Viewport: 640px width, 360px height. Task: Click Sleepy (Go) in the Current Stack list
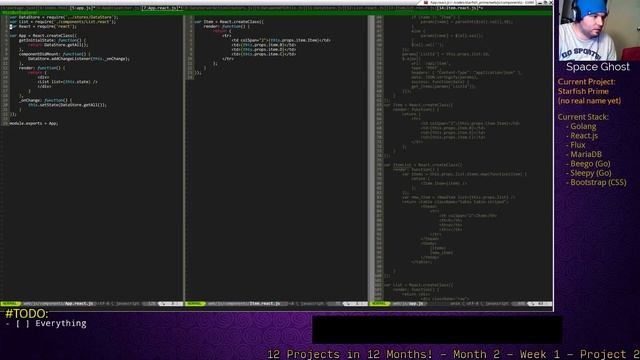point(591,173)
